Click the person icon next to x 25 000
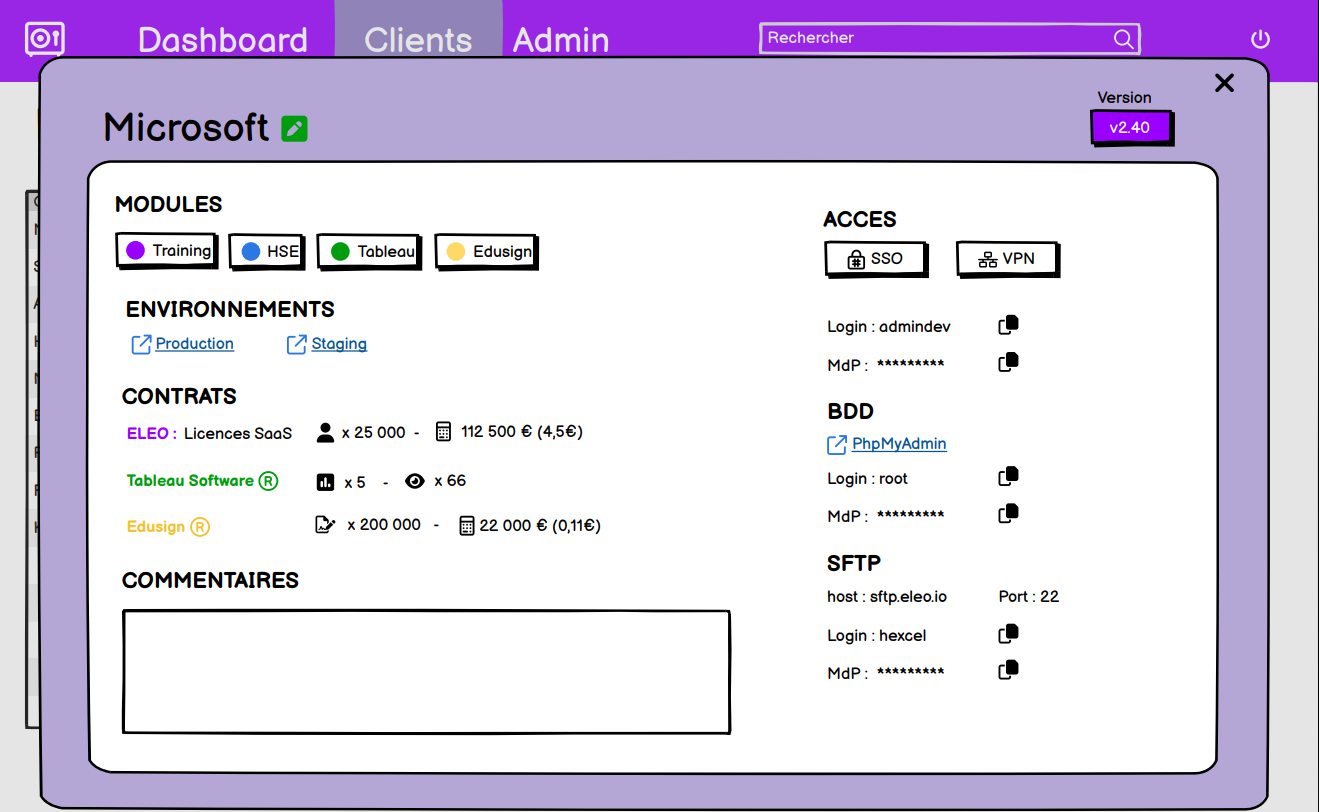 pyautogui.click(x=325, y=431)
